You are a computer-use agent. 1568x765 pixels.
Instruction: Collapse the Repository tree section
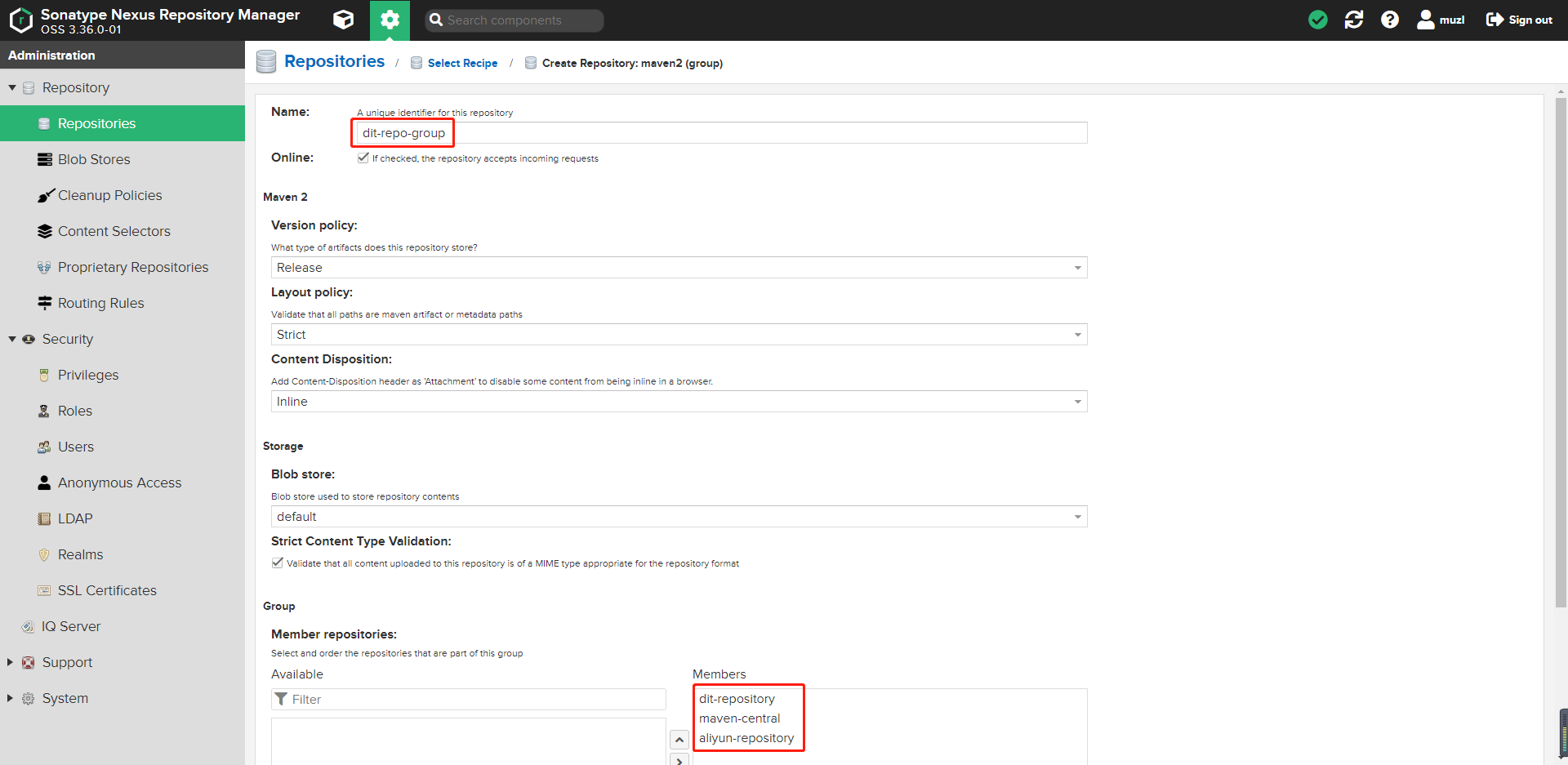click(12, 87)
